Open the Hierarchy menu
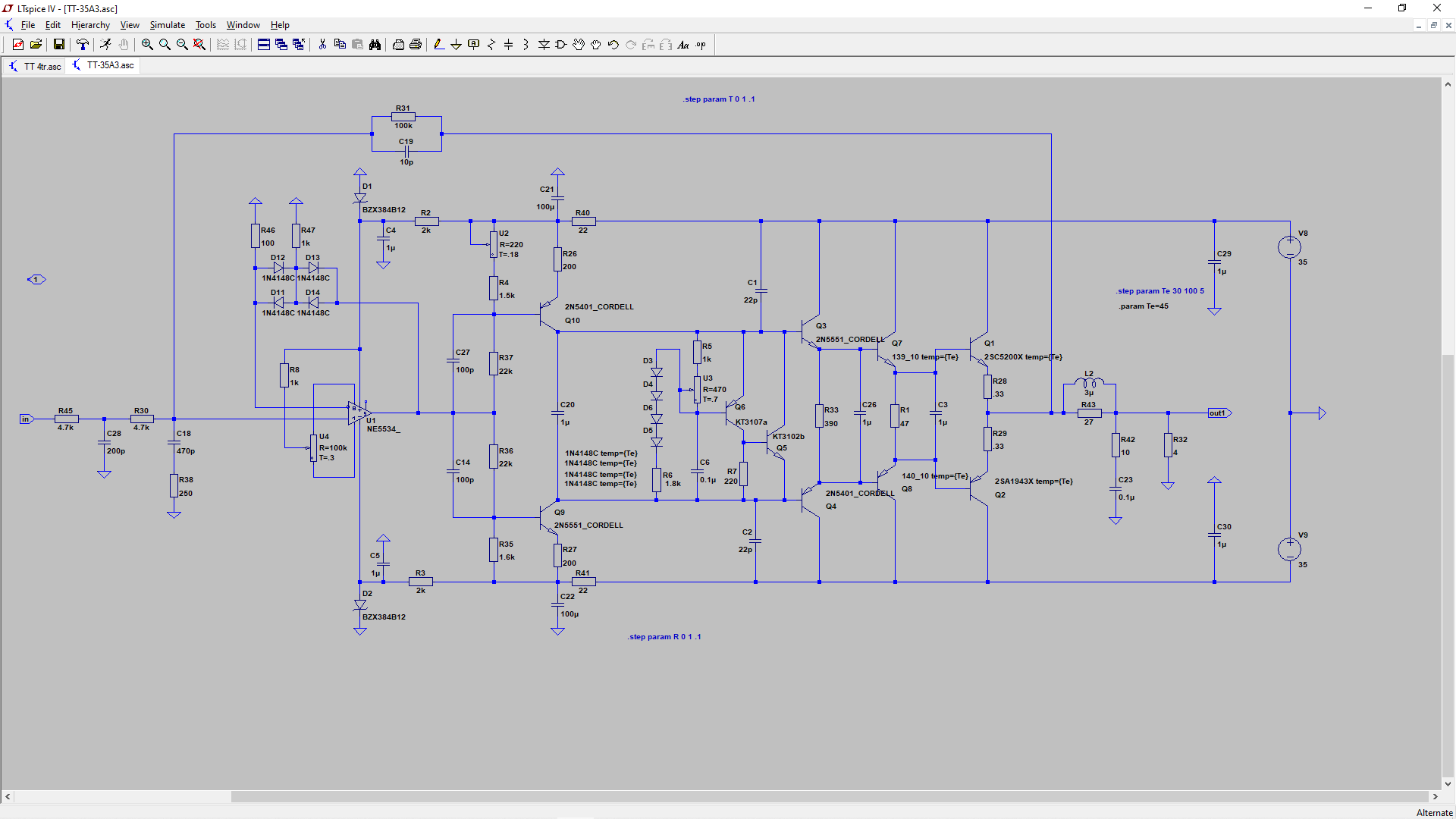 90,25
